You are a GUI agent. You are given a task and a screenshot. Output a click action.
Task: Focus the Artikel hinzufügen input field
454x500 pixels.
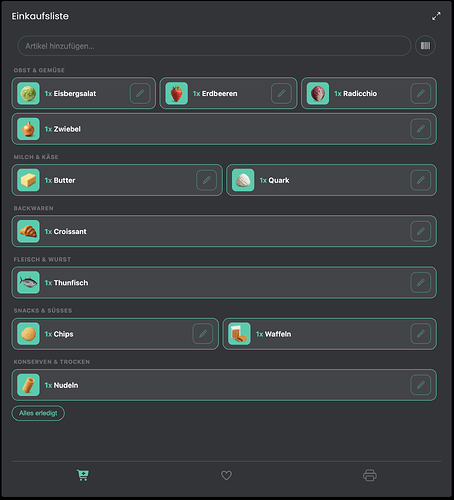tap(214, 46)
